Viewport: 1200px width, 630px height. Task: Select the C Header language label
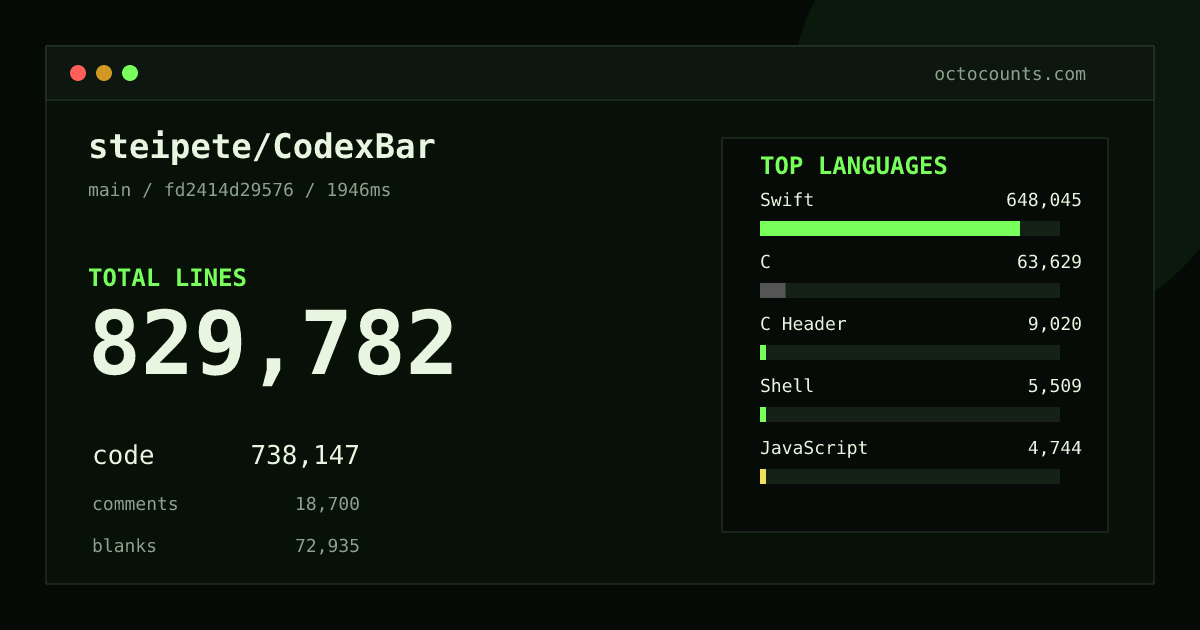[x=803, y=324]
